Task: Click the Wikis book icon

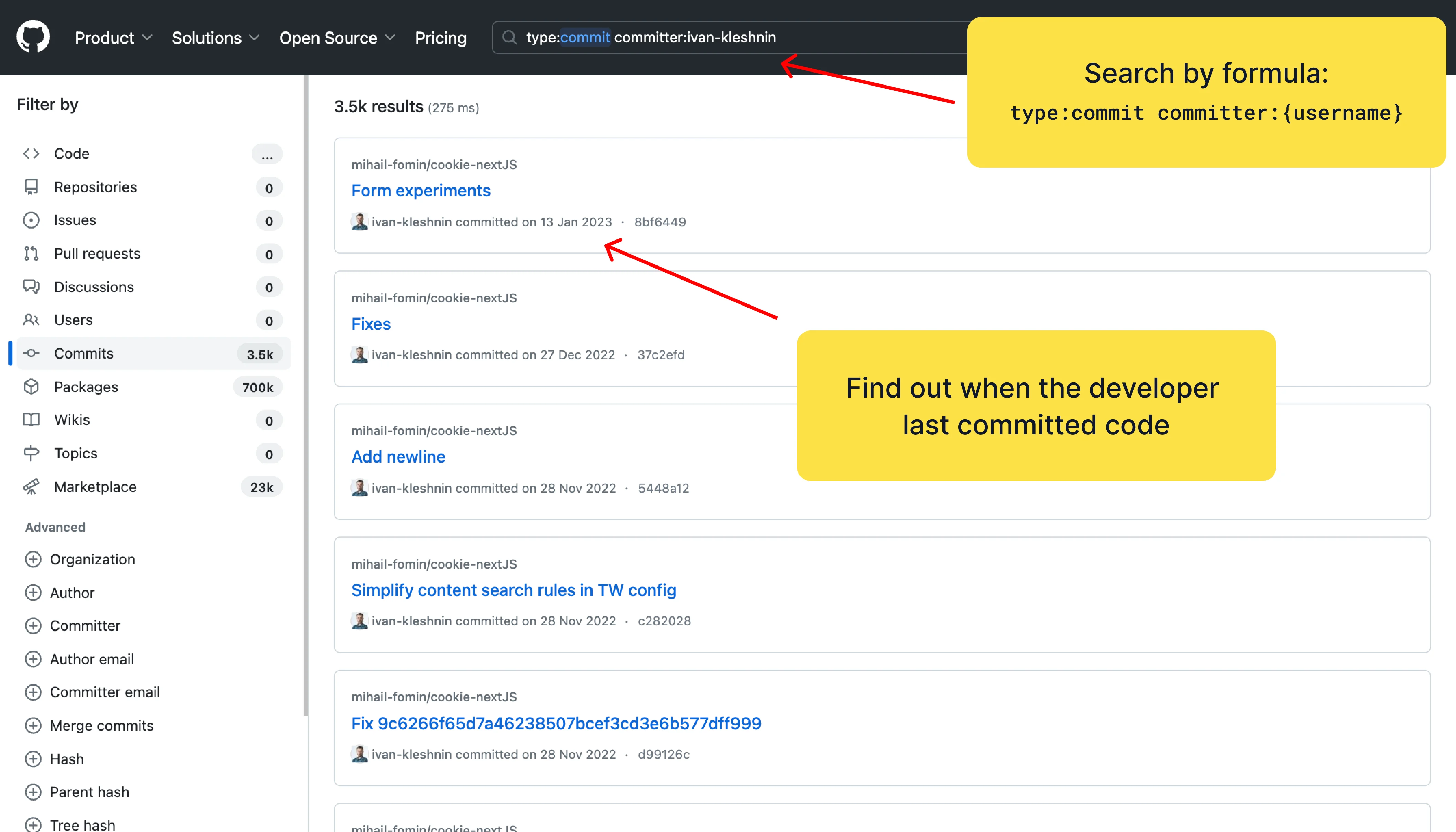Action: click(31, 420)
